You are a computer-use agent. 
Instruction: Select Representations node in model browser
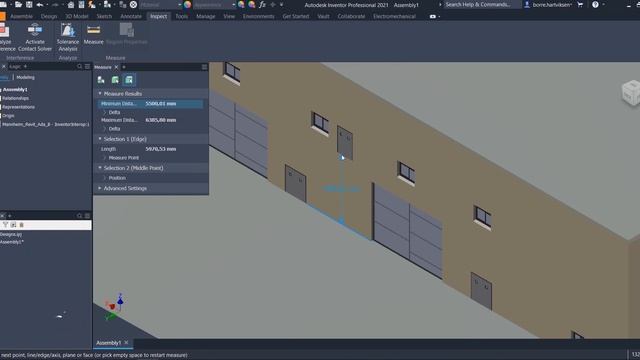(18, 107)
